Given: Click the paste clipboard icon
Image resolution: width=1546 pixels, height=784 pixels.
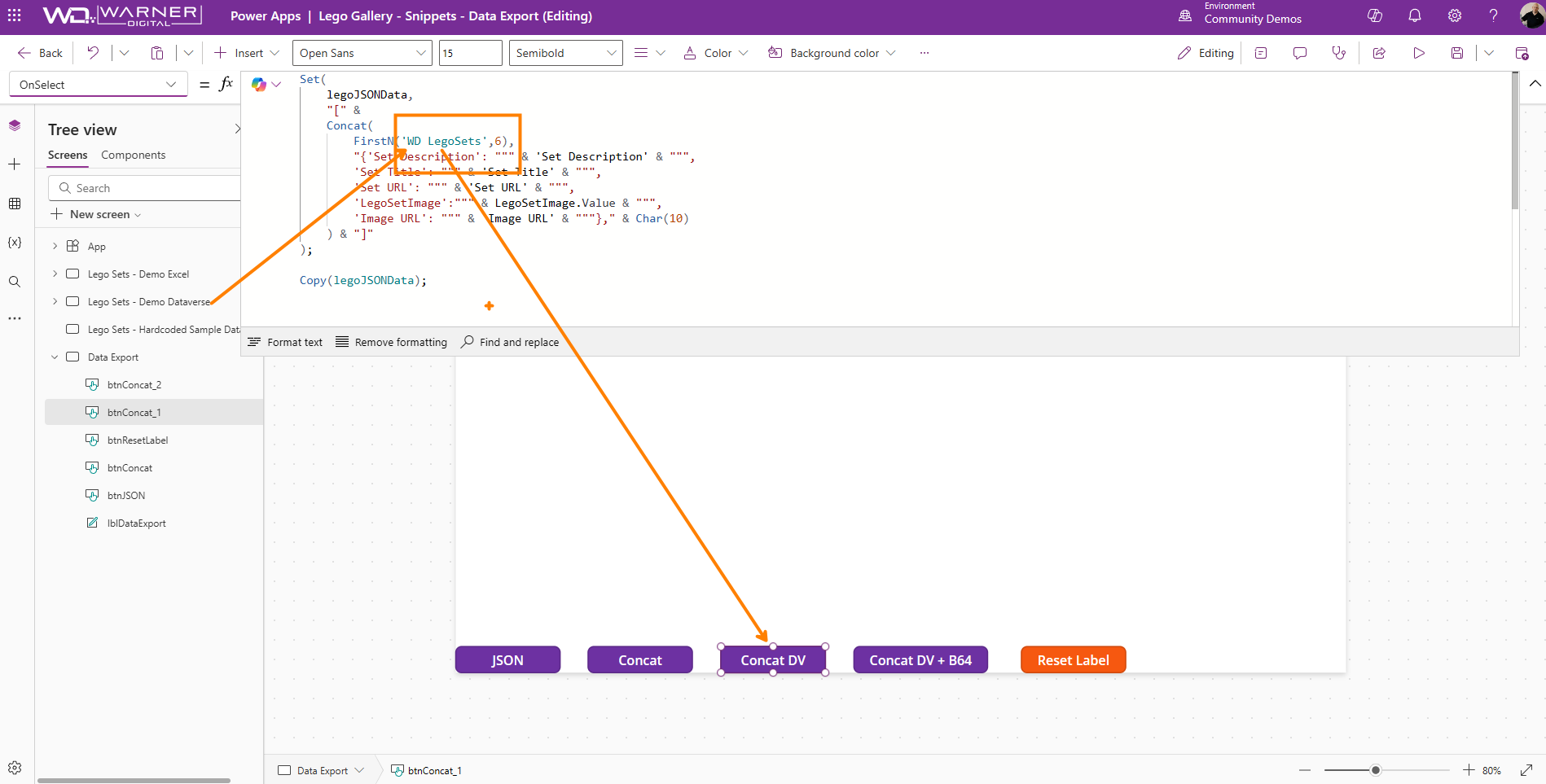Looking at the screenshot, I should [157, 53].
